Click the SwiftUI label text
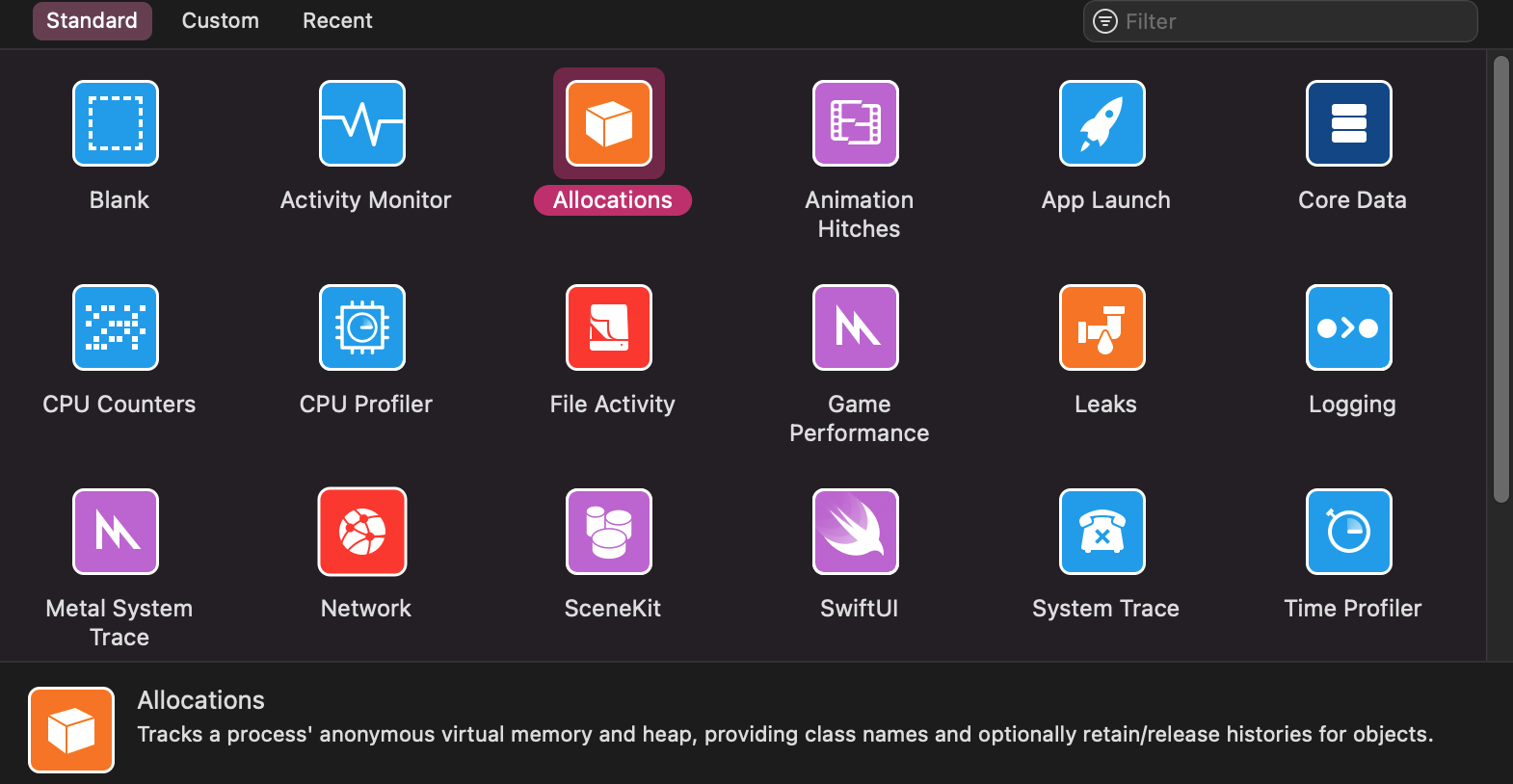1513x784 pixels. (x=860, y=609)
